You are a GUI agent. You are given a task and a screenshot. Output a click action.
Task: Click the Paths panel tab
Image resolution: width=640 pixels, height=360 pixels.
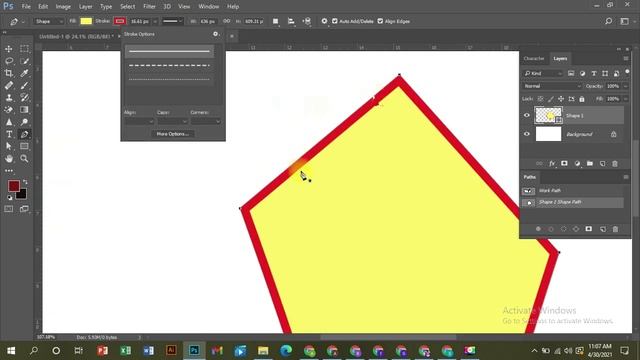click(530, 177)
